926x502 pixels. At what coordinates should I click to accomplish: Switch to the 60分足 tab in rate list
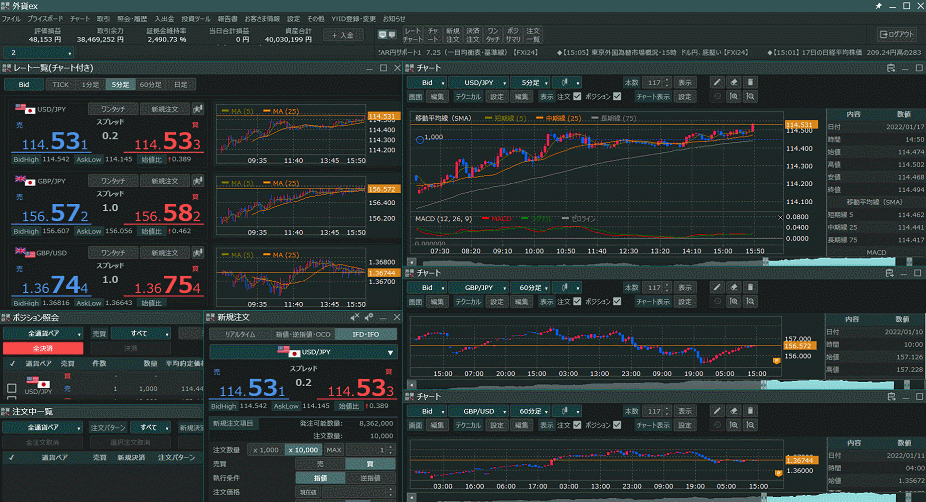(150, 85)
